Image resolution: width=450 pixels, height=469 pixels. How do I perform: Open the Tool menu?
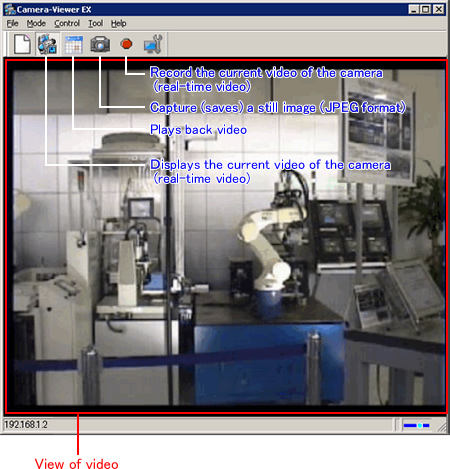(95, 24)
